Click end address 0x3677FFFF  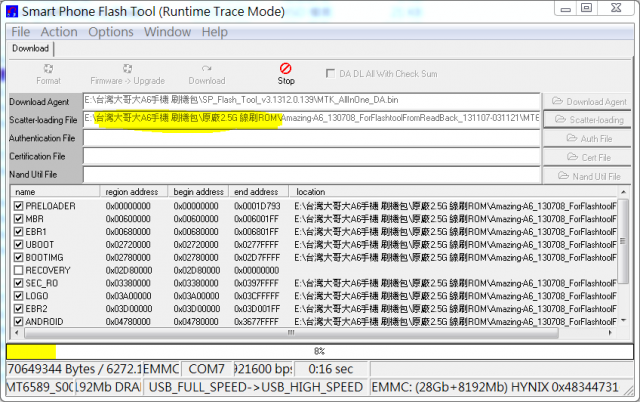pos(256,322)
